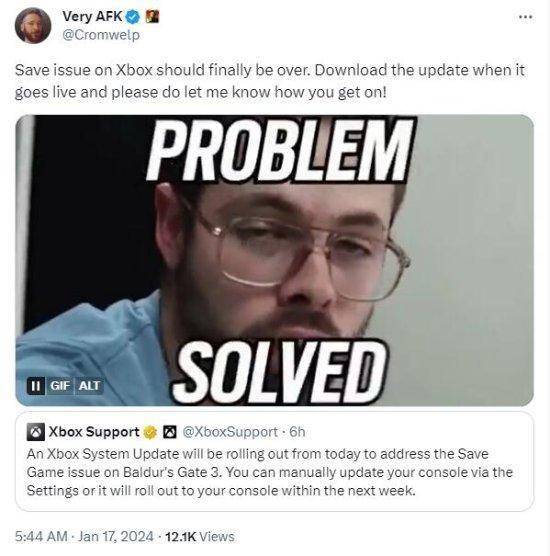The image size is (550, 556).
Task: Open the @Cromwelp handle link
Action: tap(101, 35)
